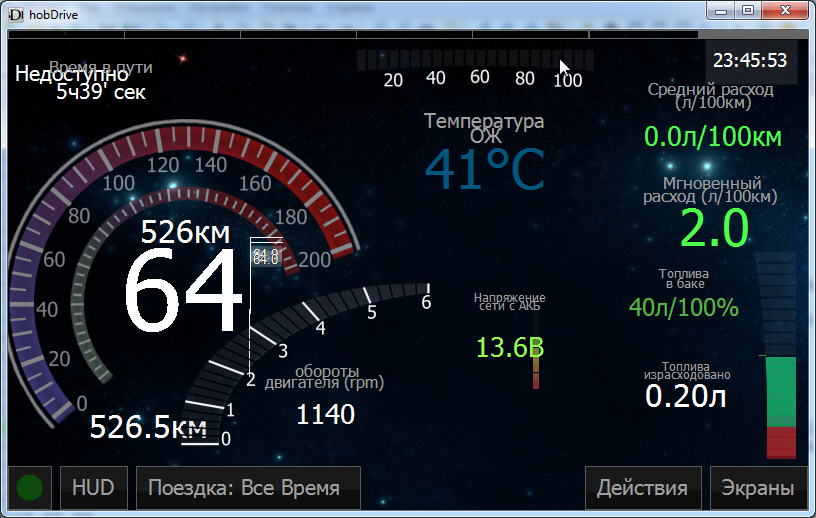This screenshot has height=518, width=816.
Task: Click fuel consumed value 0.20л
Action: (x=685, y=396)
